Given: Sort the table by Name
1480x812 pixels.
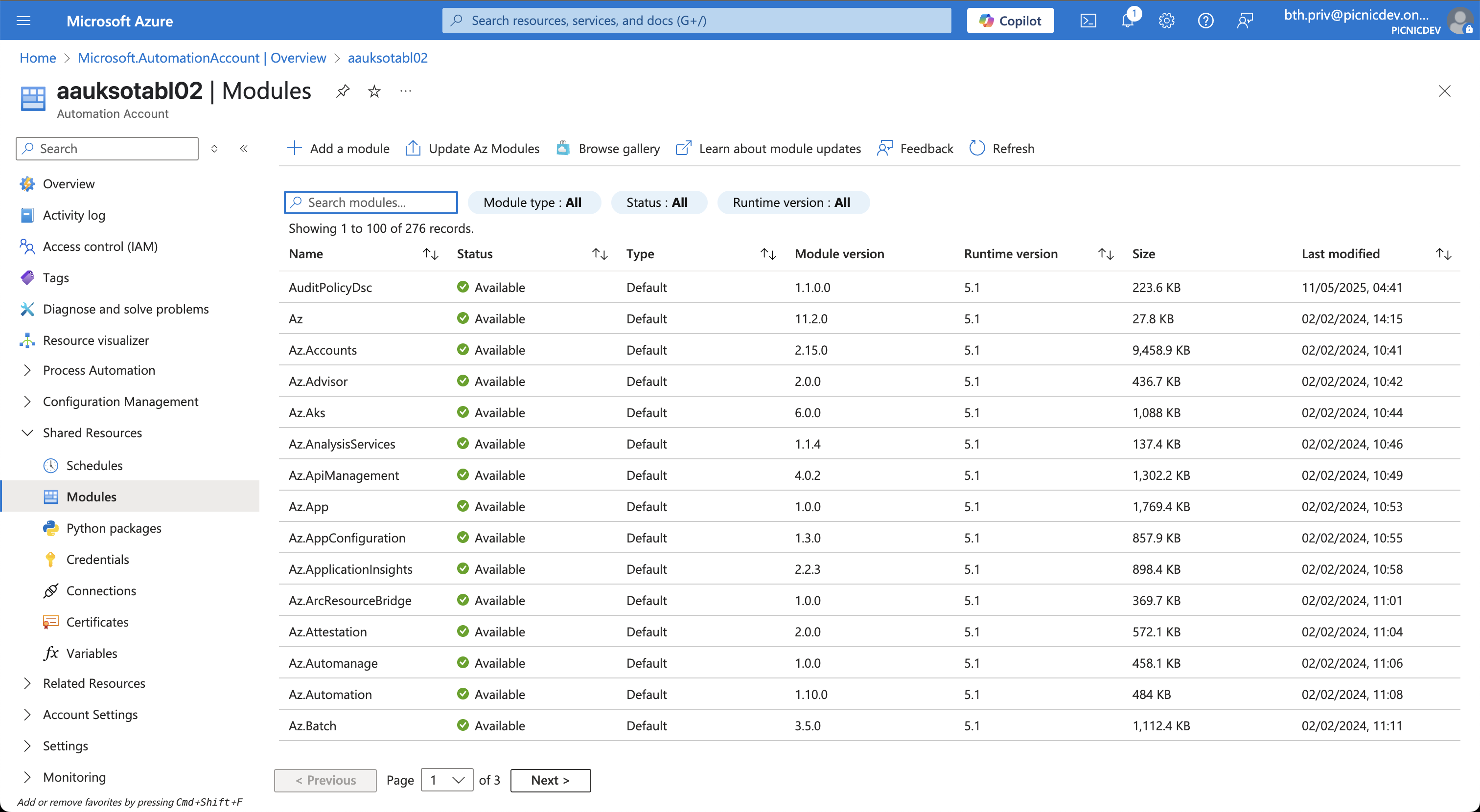Looking at the screenshot, I should tap(430, 254).
